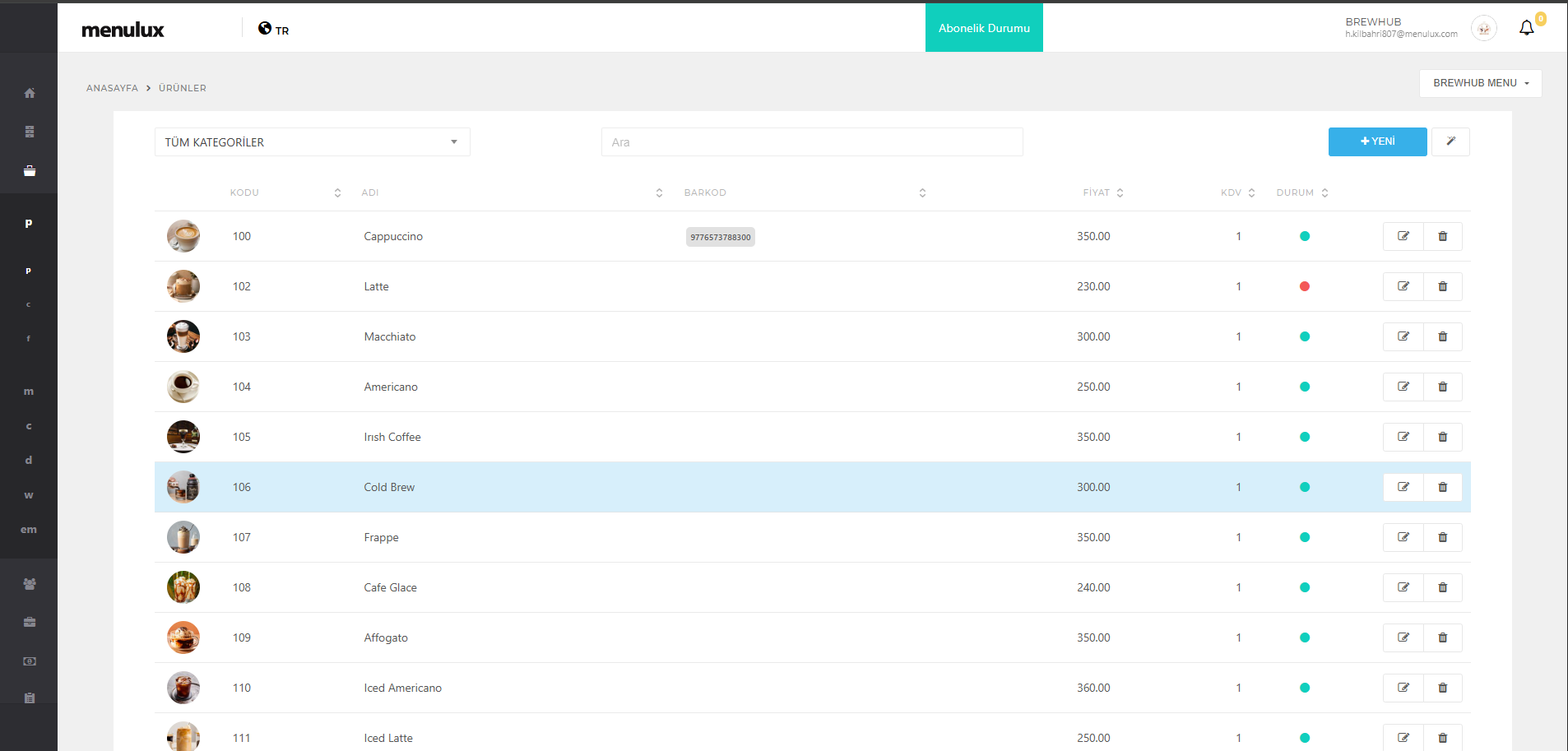Open the notifications bell
1568x751 pixels.
[1526, 28]
